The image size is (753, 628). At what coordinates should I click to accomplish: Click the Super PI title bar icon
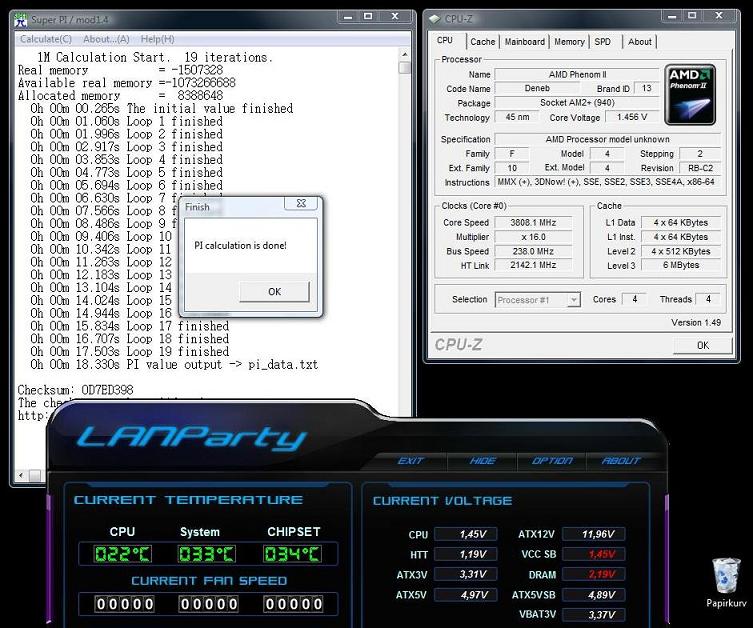point(20,20)
